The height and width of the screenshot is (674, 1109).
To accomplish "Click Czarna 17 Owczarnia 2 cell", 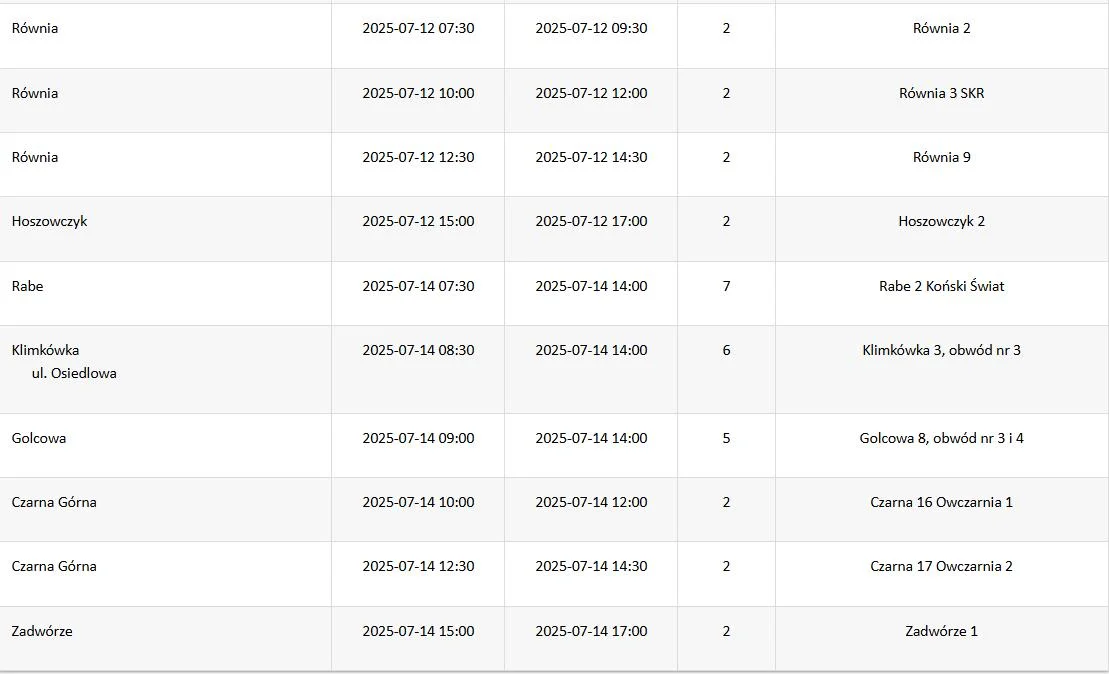I will coord(941,566).
